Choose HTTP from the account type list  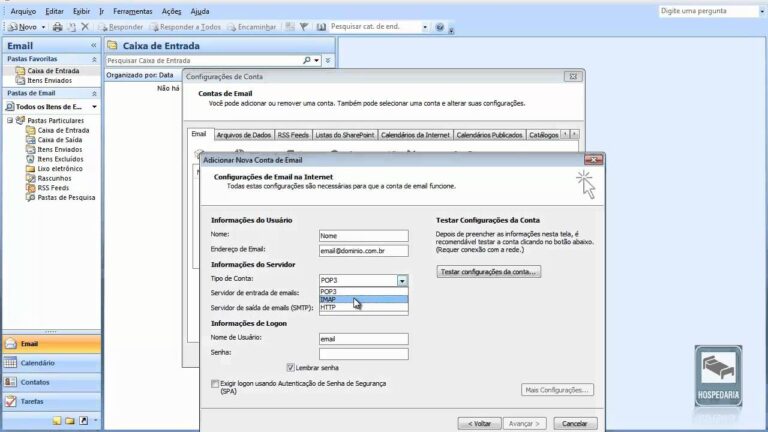point(363,307)
